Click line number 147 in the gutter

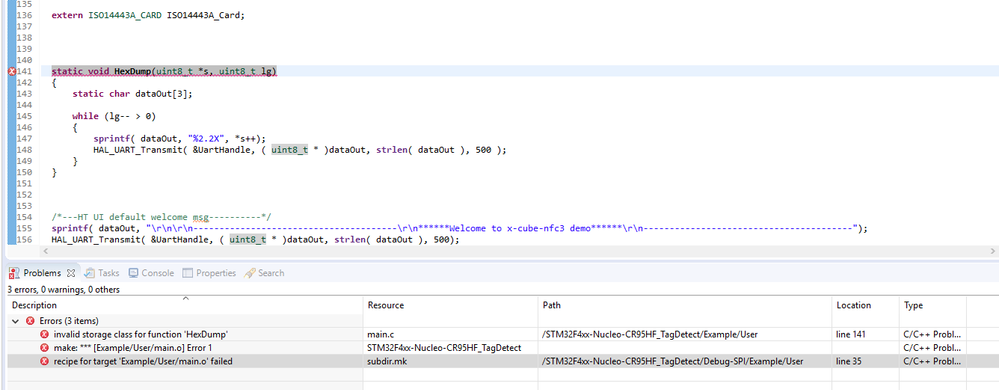(x=24, y=138)
